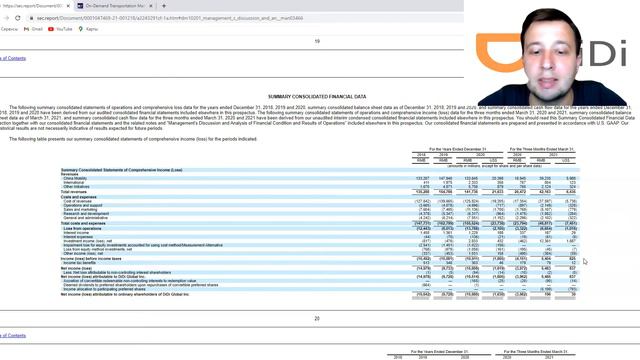Click For the Three Months Ended March 31 header
The width and height of the screenshot is (640, 360).
[x=542, y=149]
